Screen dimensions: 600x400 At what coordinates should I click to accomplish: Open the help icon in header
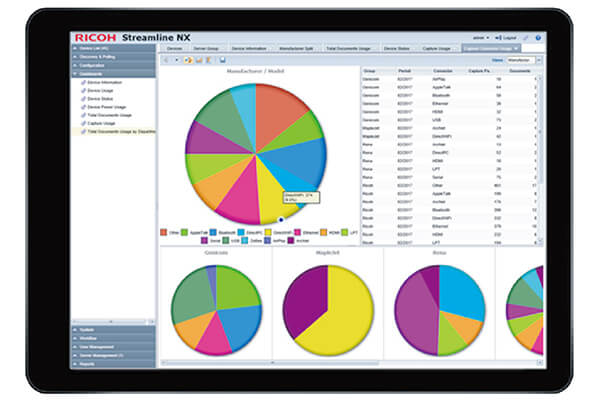click(x=538, y=38)
